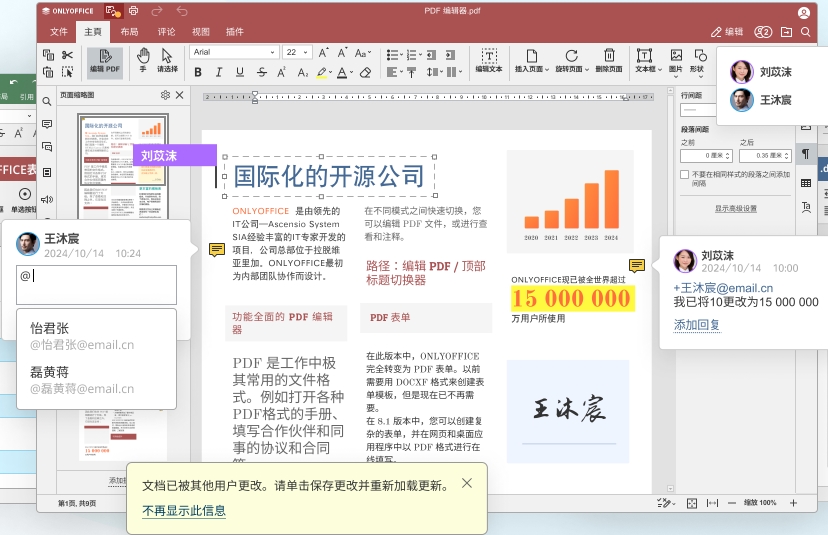Image resolution: width=828 pixels, height=535 pixels.
Task: Toggle italic formatting
Action: (x=219, y=72)
